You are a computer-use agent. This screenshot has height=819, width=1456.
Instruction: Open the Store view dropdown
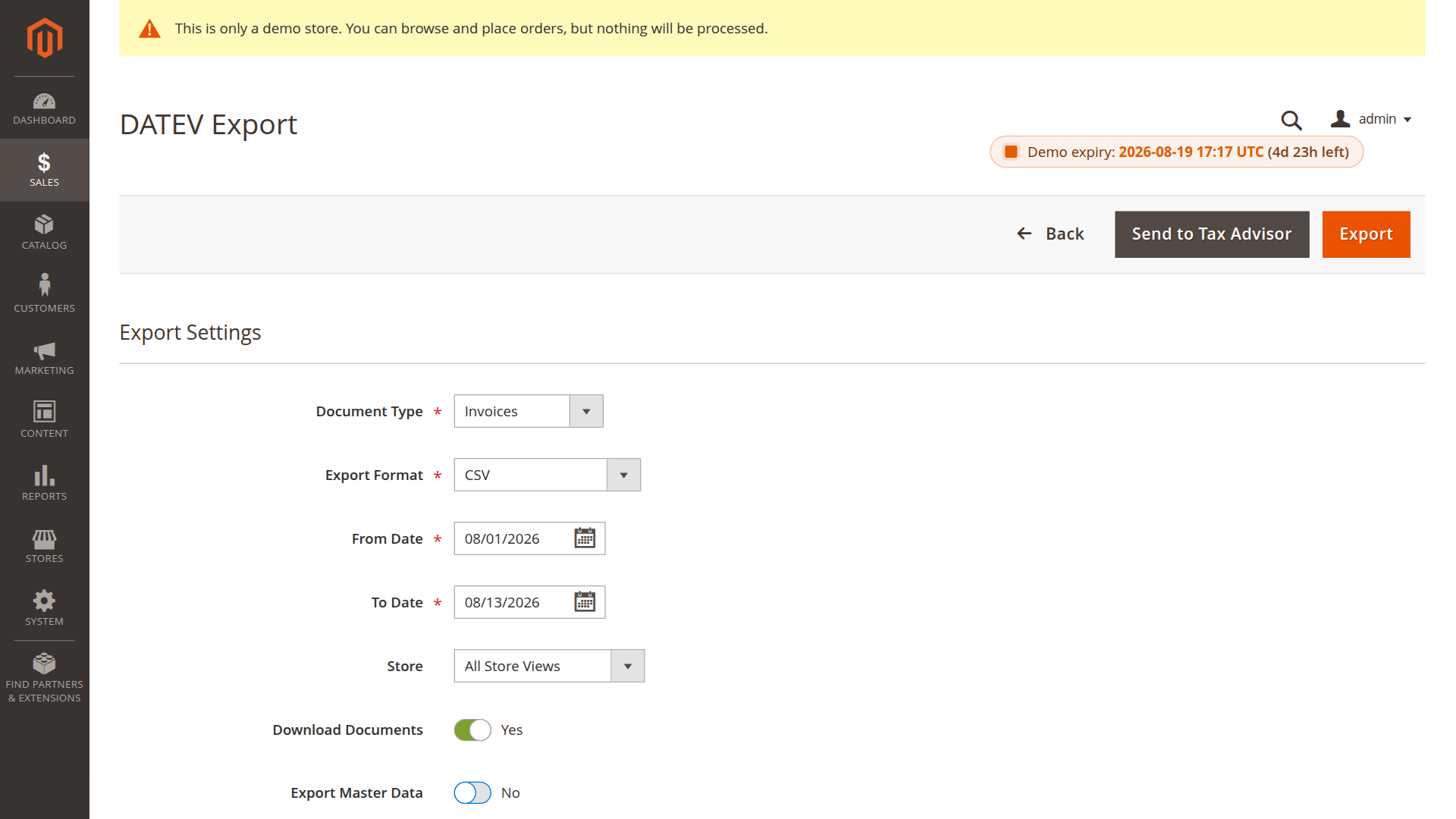tap(549, 666)
